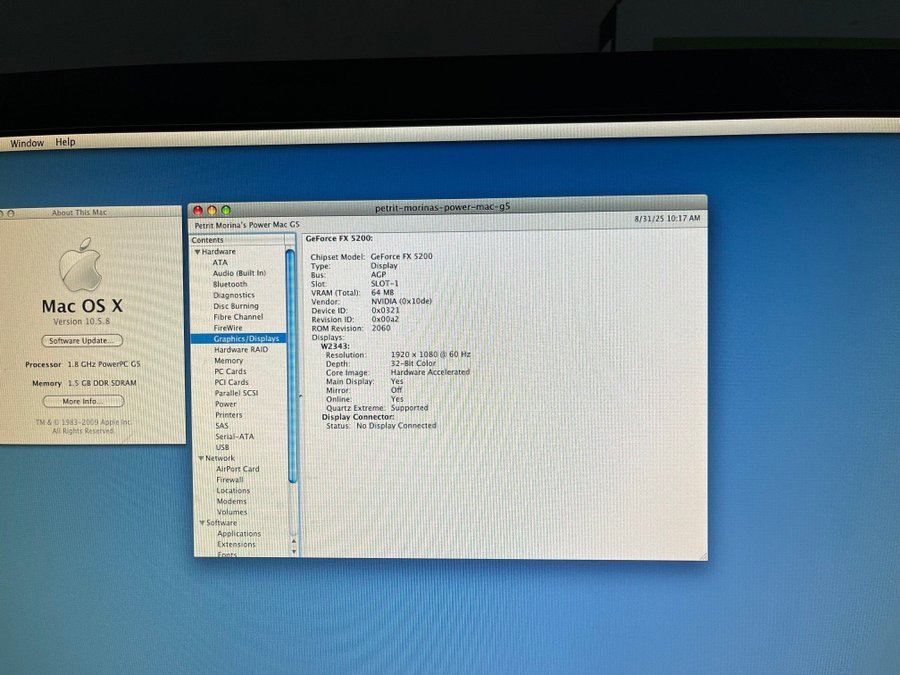Screen dimensions: 900x675
Task: Click the contents scroll down arrow
Action: tap(294, 552)
